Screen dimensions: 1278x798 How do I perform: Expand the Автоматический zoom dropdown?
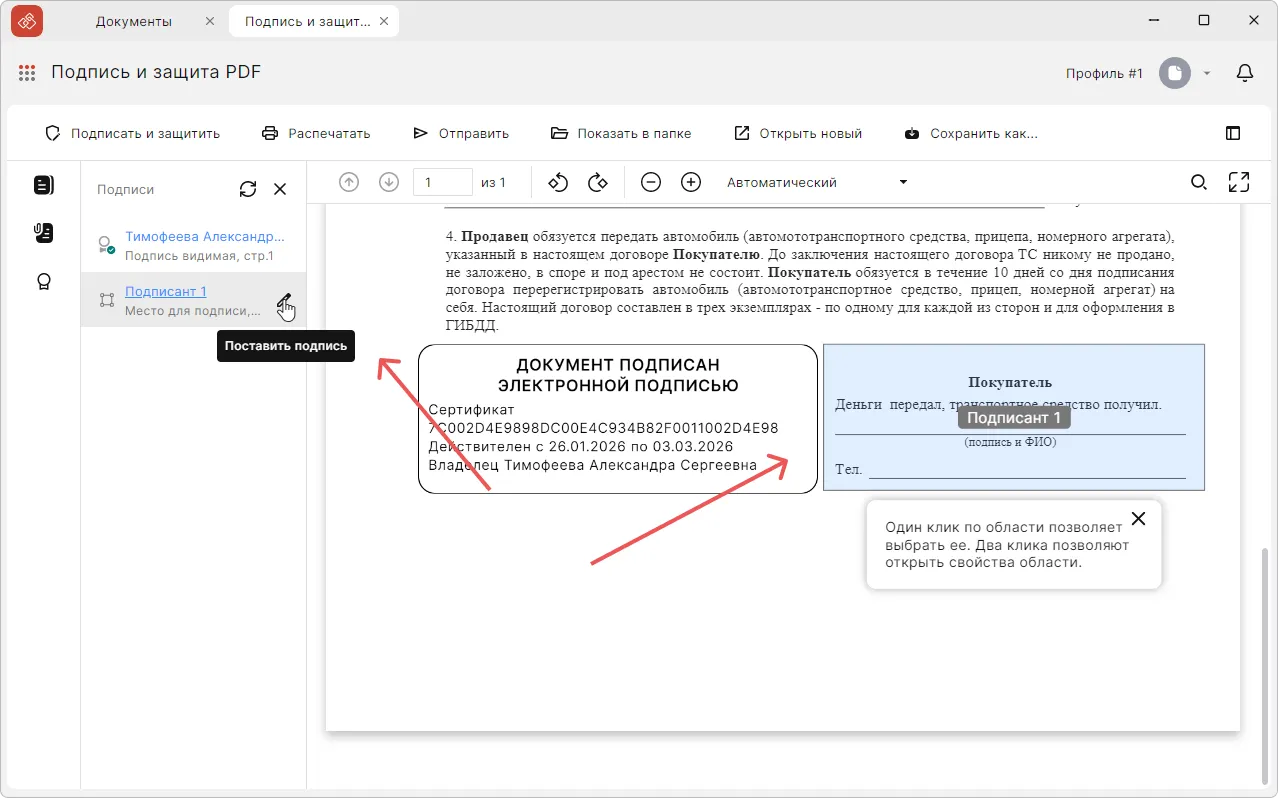click(x=903, y=182)
